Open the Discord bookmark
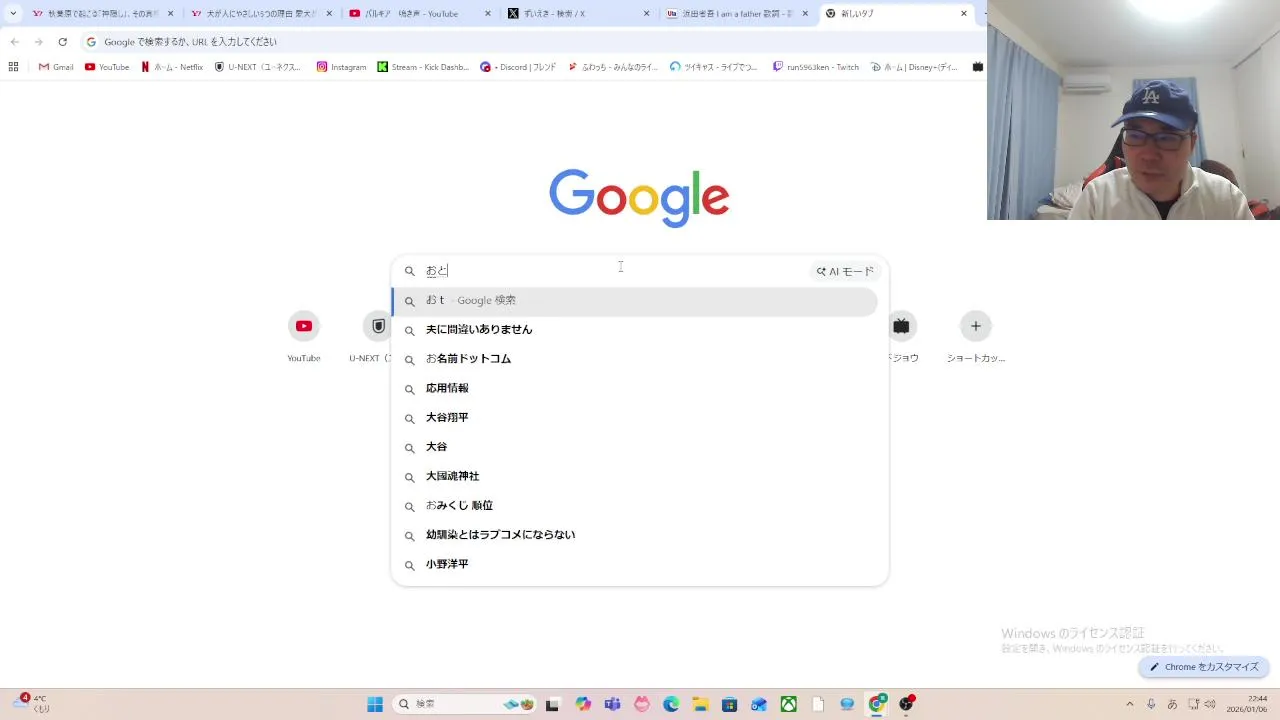Screen dimensions: 1280x720 click(518, 67)
